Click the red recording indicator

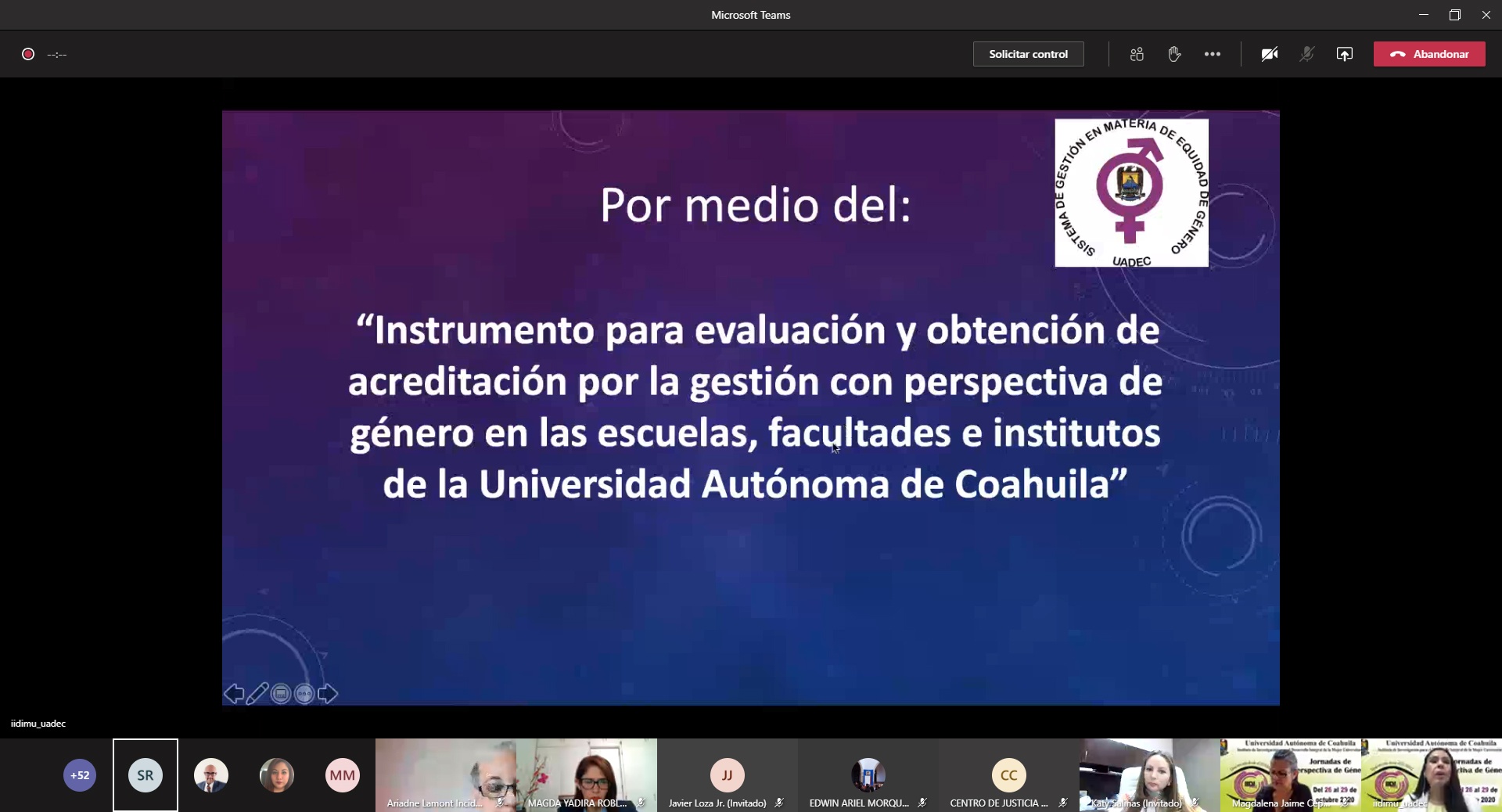coord(28,54)
